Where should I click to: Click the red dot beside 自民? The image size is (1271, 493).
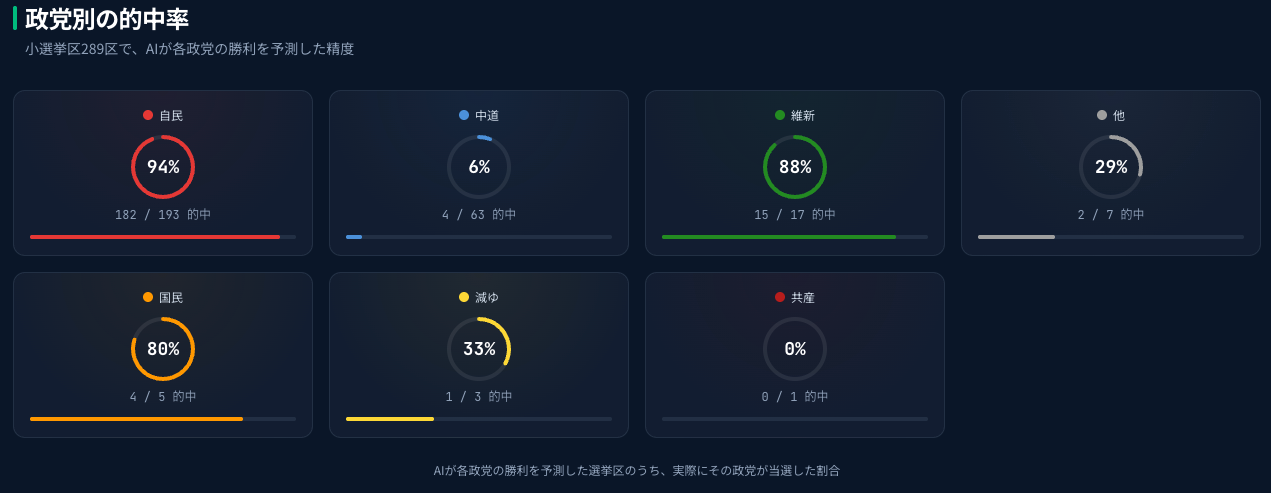[x=148, y=115]
